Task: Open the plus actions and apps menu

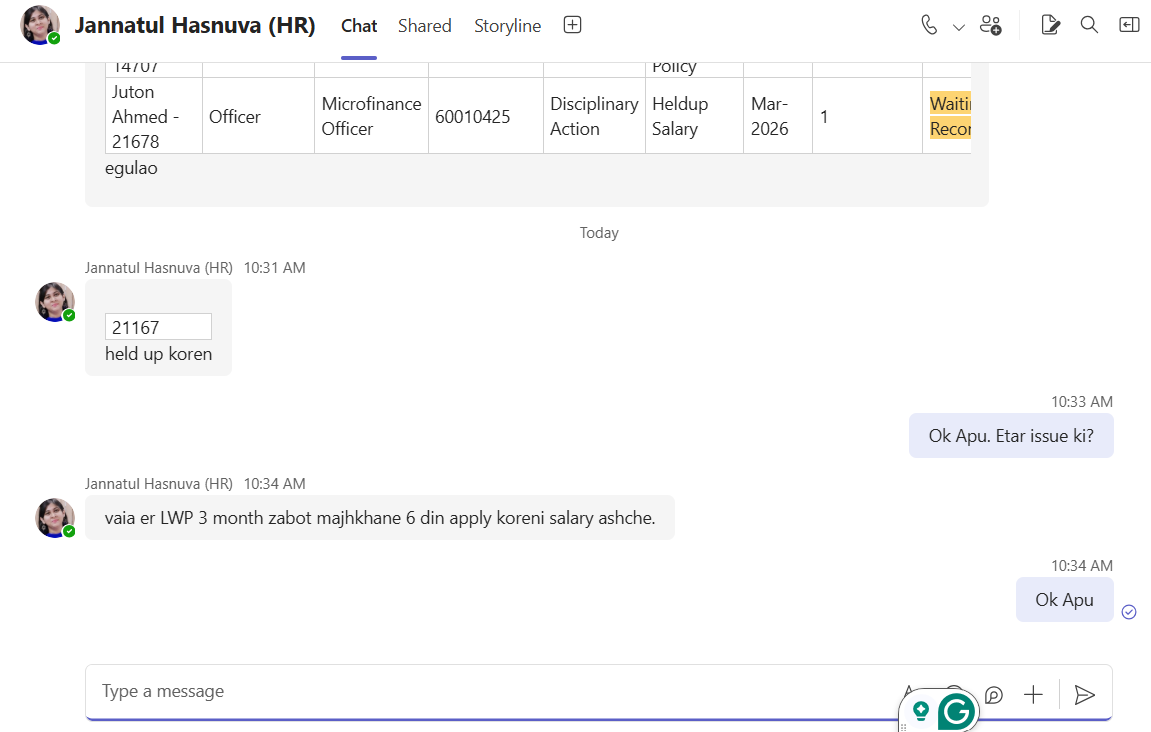Action: point(1033,694)
